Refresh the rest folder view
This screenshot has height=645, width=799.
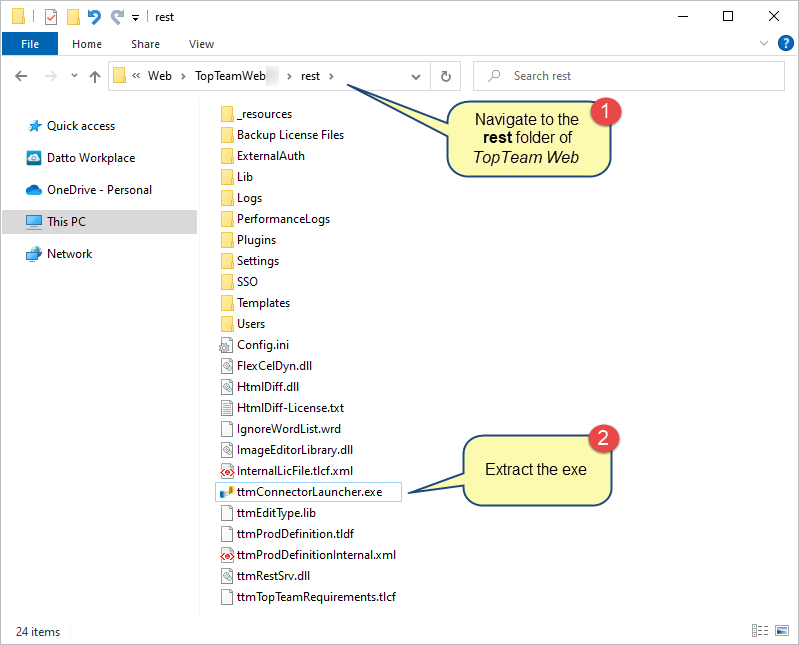pos(446,76)
